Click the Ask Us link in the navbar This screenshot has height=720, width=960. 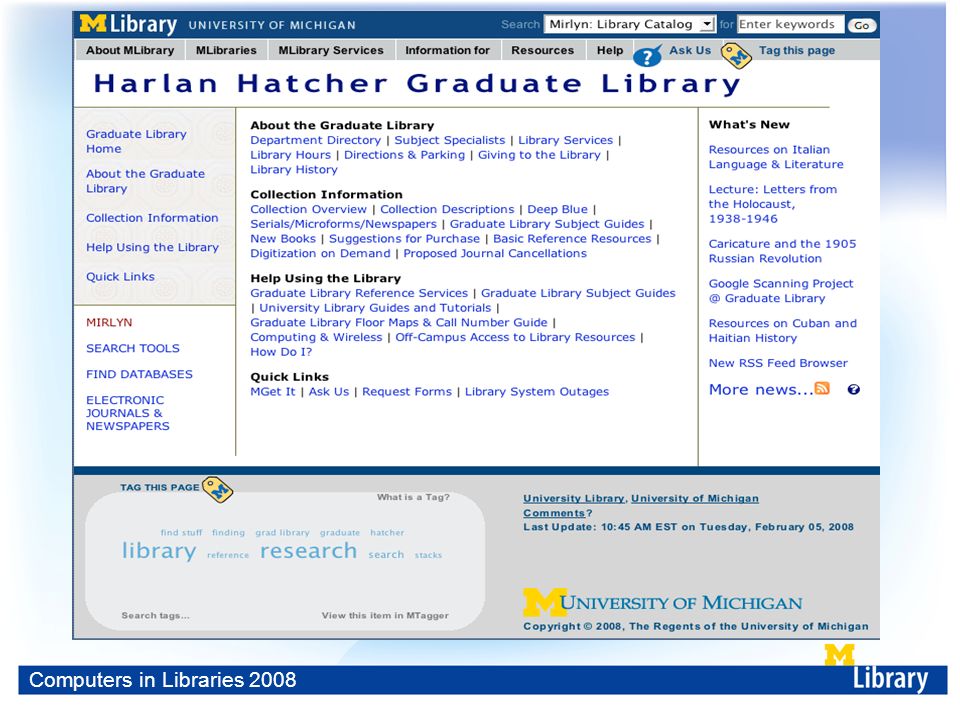pyautogui.click(x=690, y=50)
